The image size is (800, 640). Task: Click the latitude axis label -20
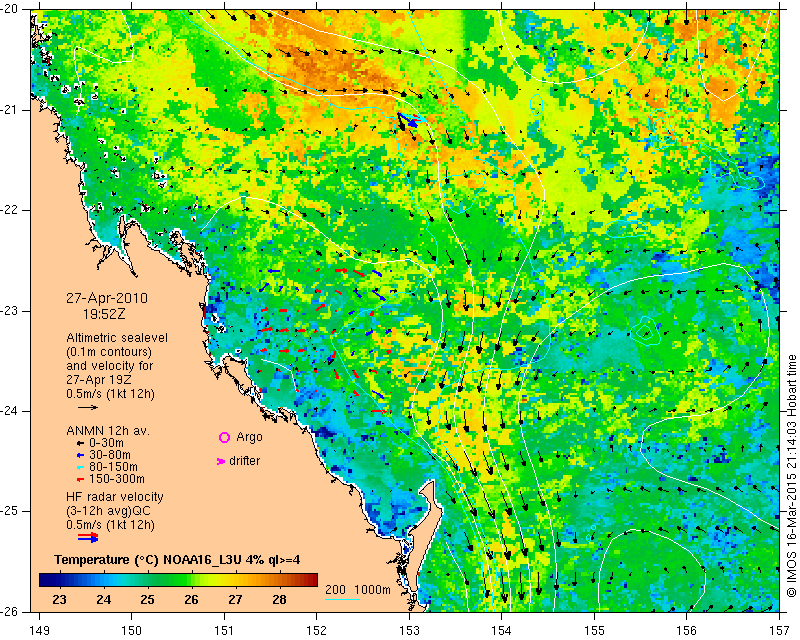9,9
